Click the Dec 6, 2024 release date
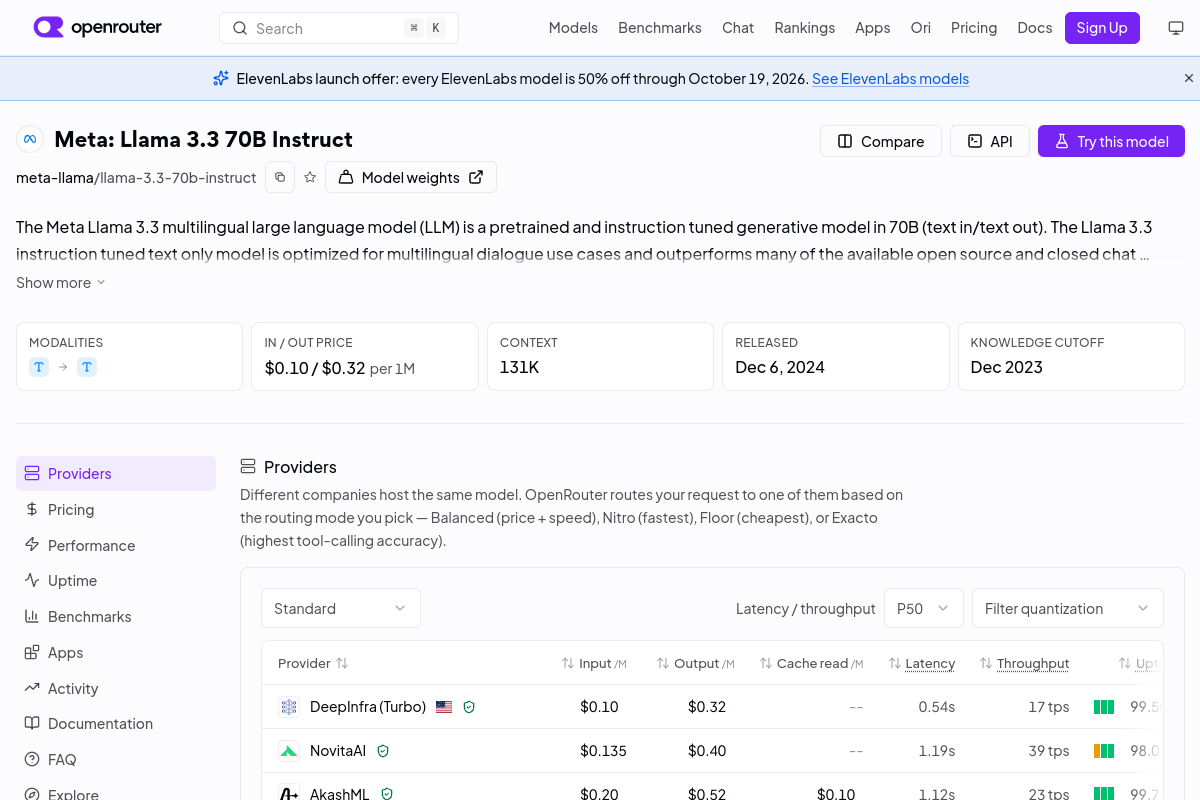Image resolution: width=1200 pixels, height=800 pixels. coord(780,367)
